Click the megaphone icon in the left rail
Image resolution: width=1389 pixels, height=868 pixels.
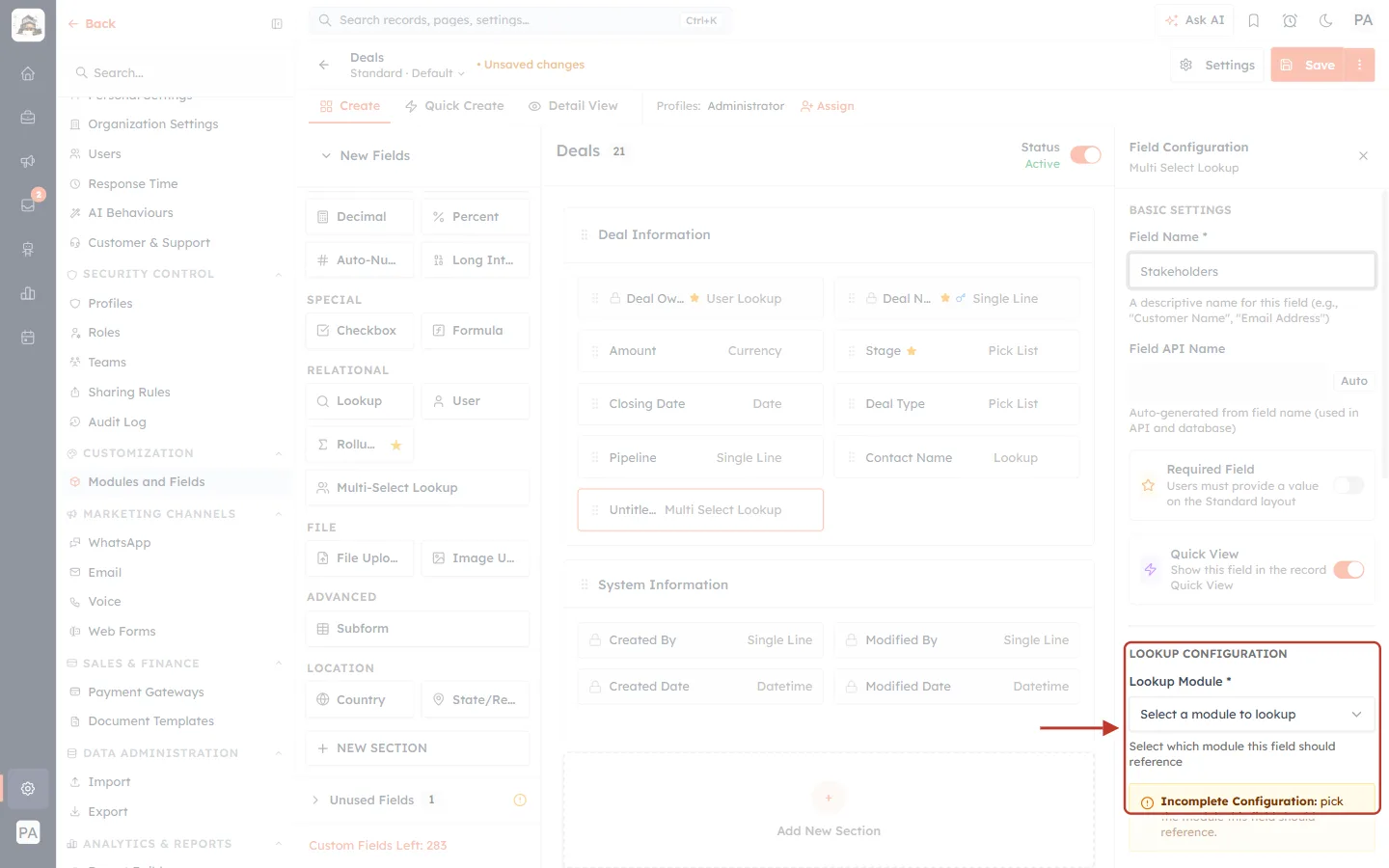(x=28, y=161)
